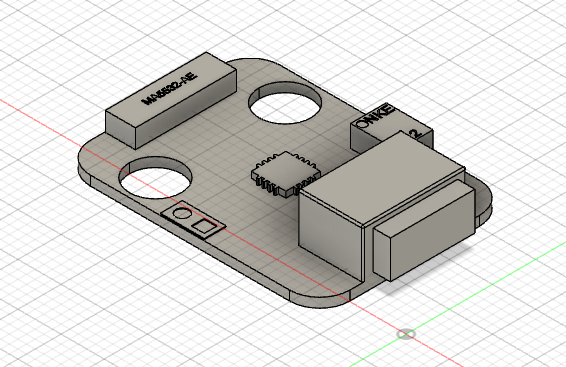Click the small square in the footprint outline
Screen dimensions: 566x367
tap(204, 227)
